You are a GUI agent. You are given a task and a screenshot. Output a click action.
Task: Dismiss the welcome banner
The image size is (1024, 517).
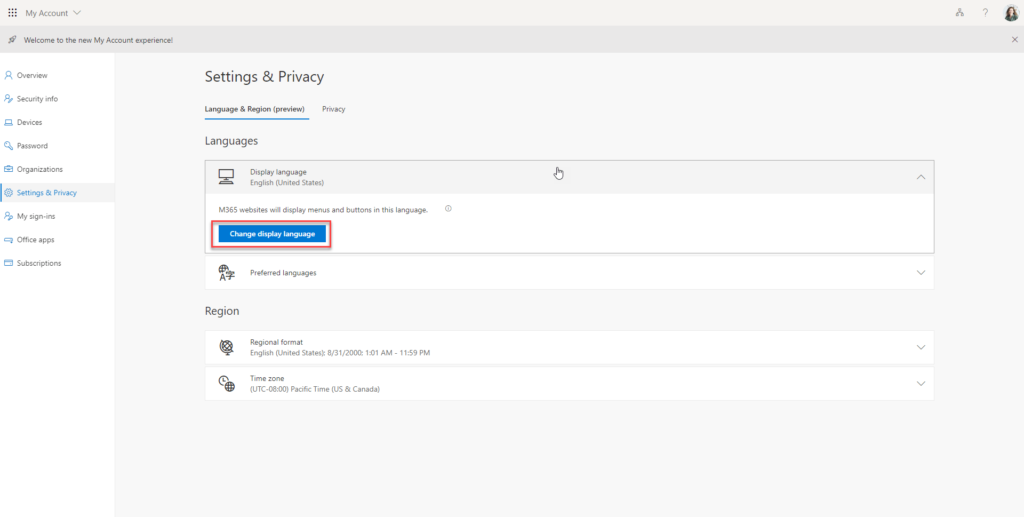coord(1015,39)
